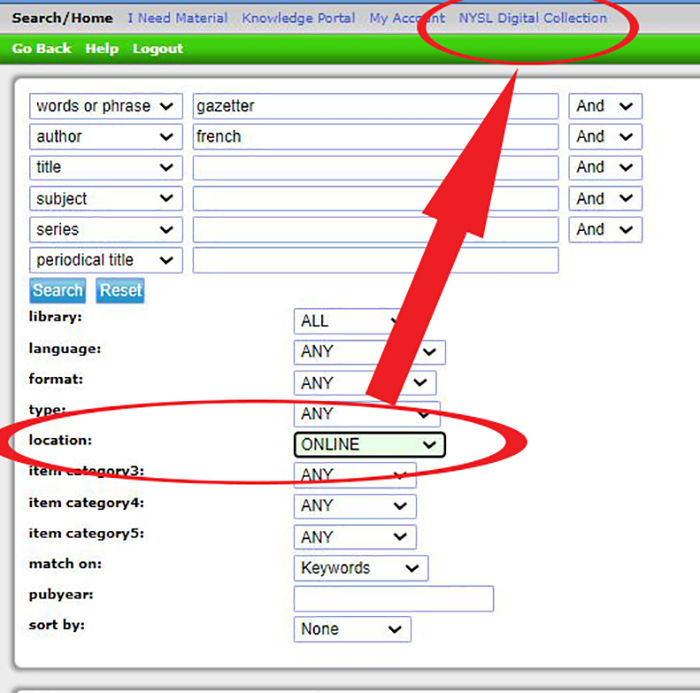Open the And operator dropdown beside series
Screen dimensions: 700x693
click(604, 229)
